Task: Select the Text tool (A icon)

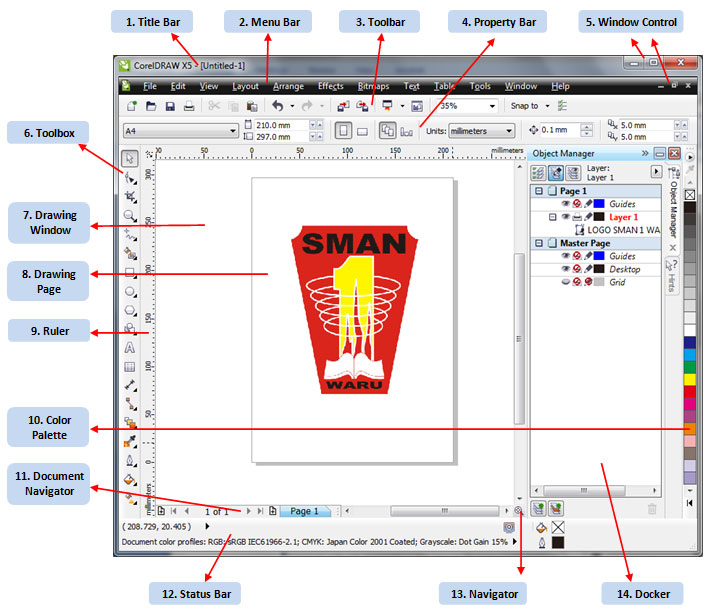Action: [130, 348]
